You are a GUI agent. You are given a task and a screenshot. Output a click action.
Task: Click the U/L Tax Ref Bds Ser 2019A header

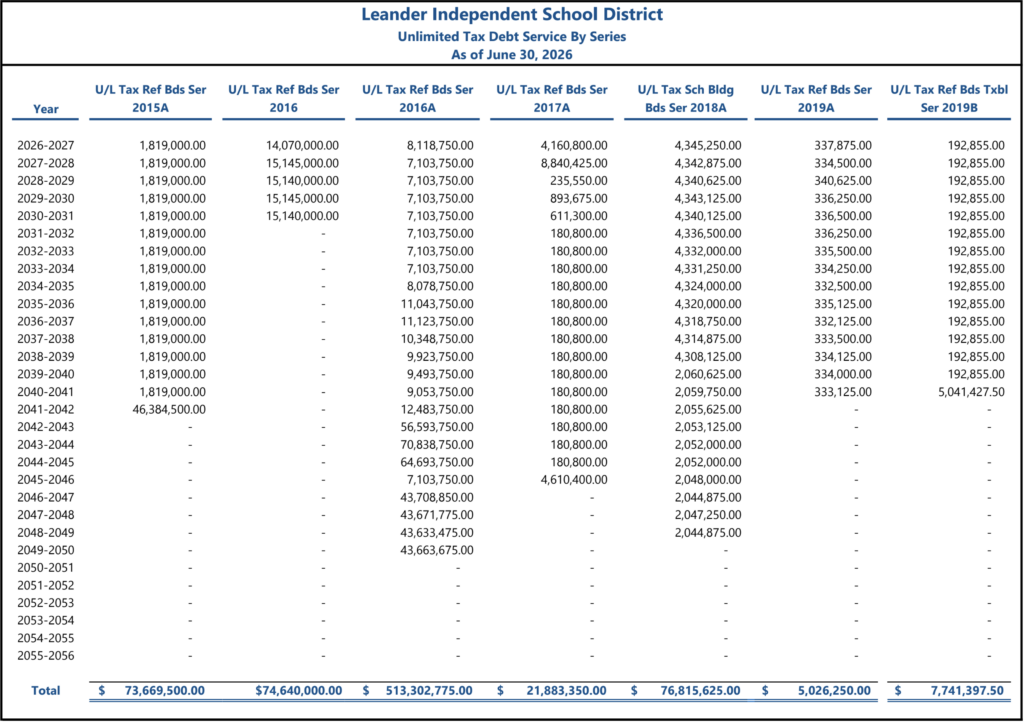816,99
